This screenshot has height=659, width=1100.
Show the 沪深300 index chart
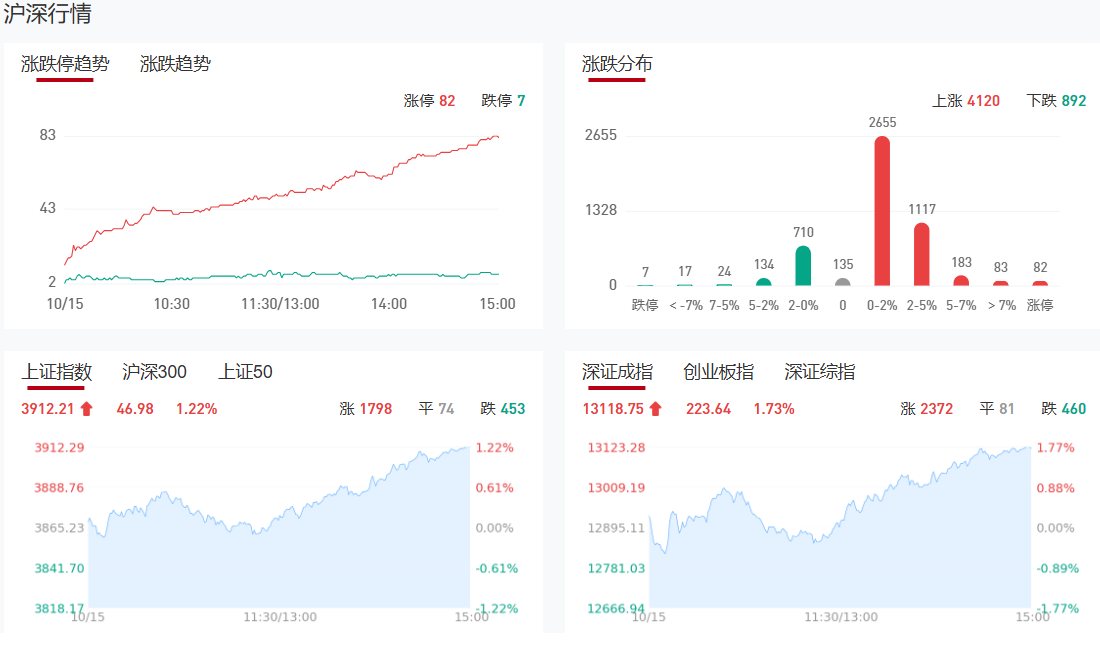[x=154, y=372]
